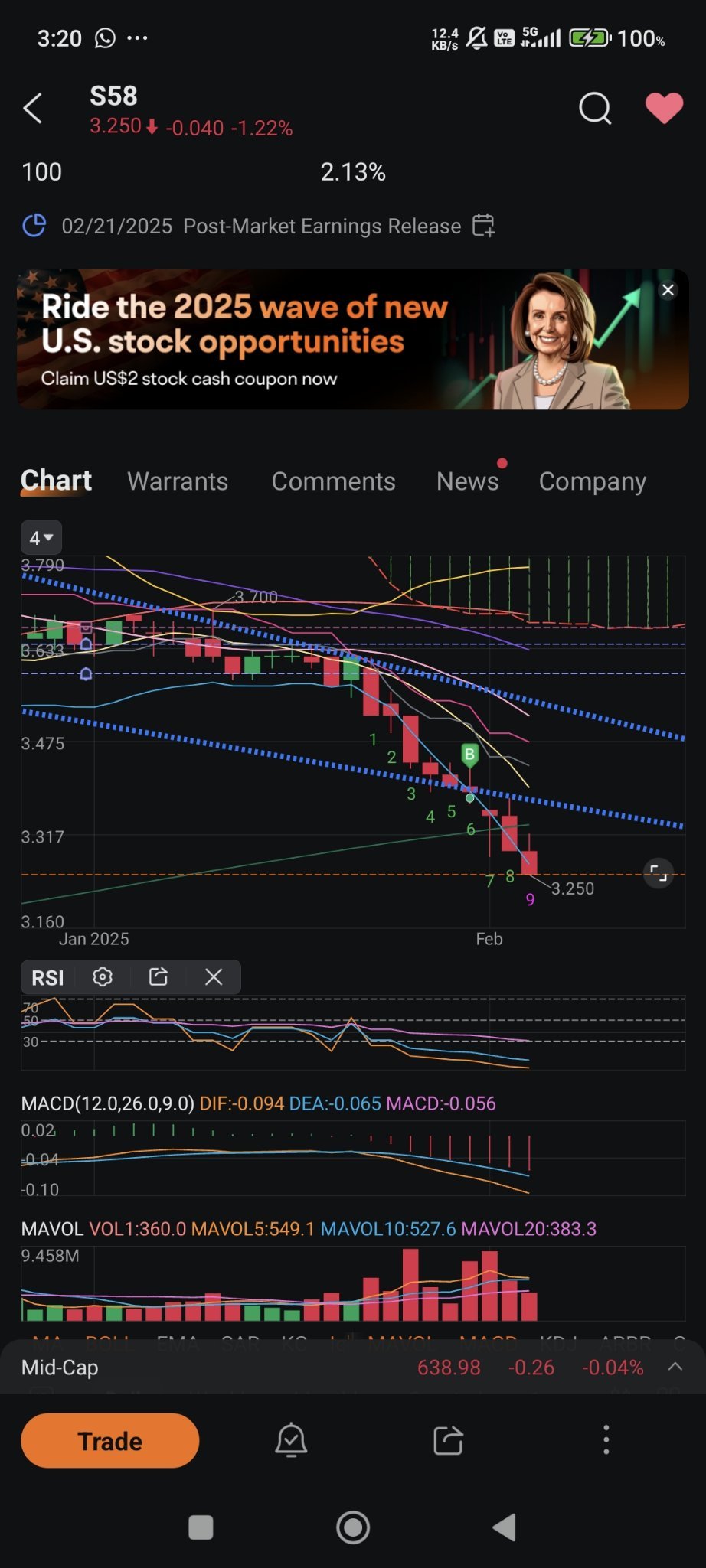
Task: Go back using the left arrow
Action: click(33, 108)
